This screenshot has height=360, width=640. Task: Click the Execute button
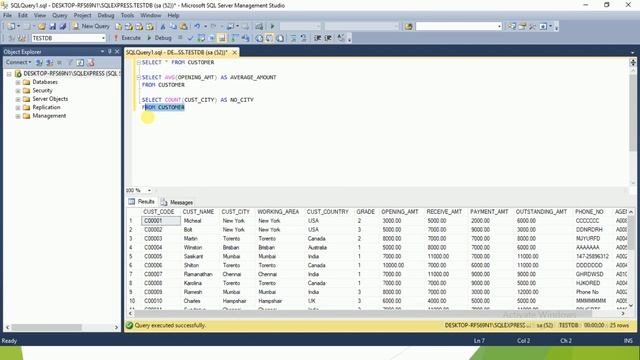pos(127,38)
